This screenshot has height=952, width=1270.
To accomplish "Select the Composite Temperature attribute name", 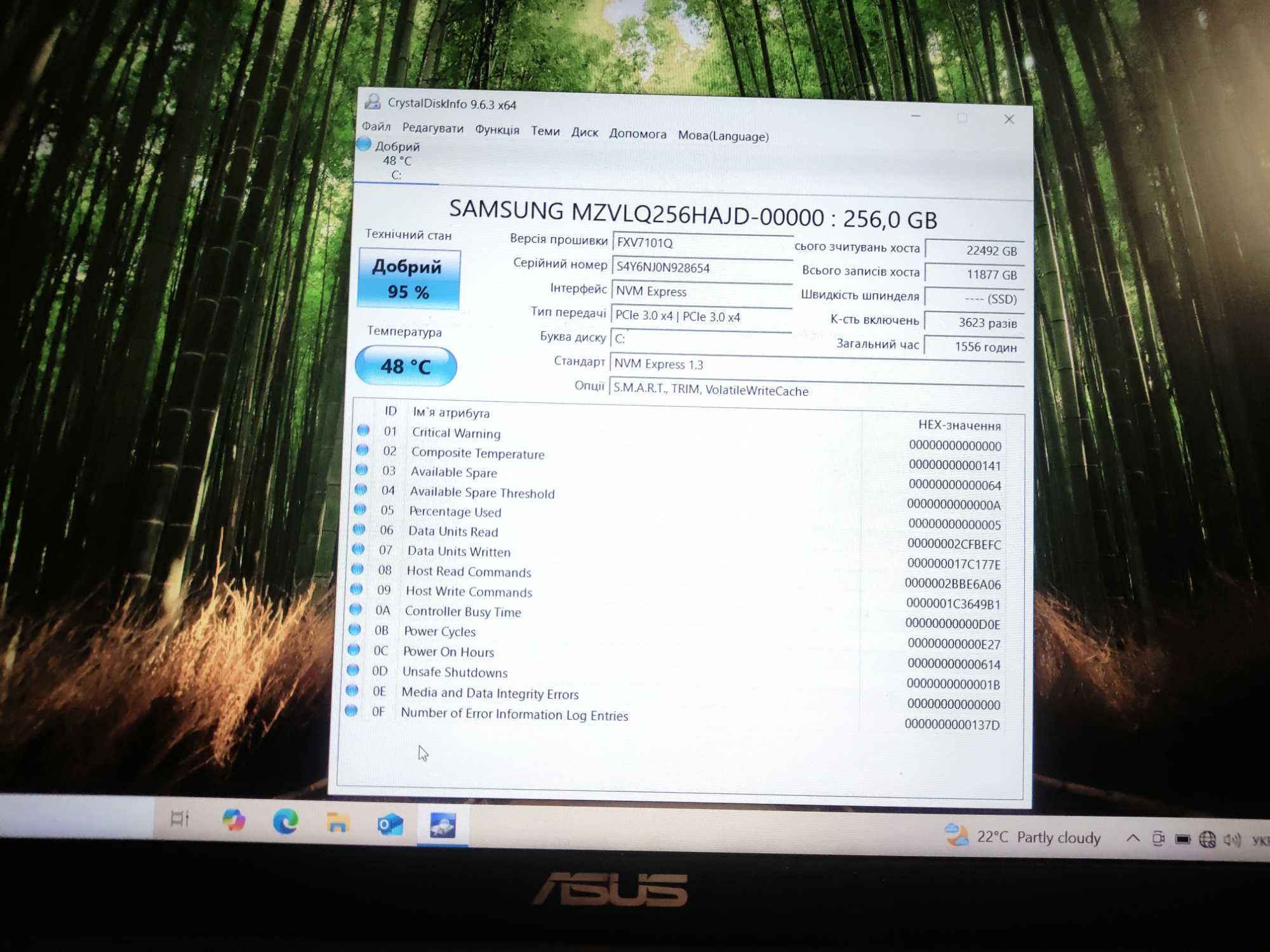I will click(478, 453).
